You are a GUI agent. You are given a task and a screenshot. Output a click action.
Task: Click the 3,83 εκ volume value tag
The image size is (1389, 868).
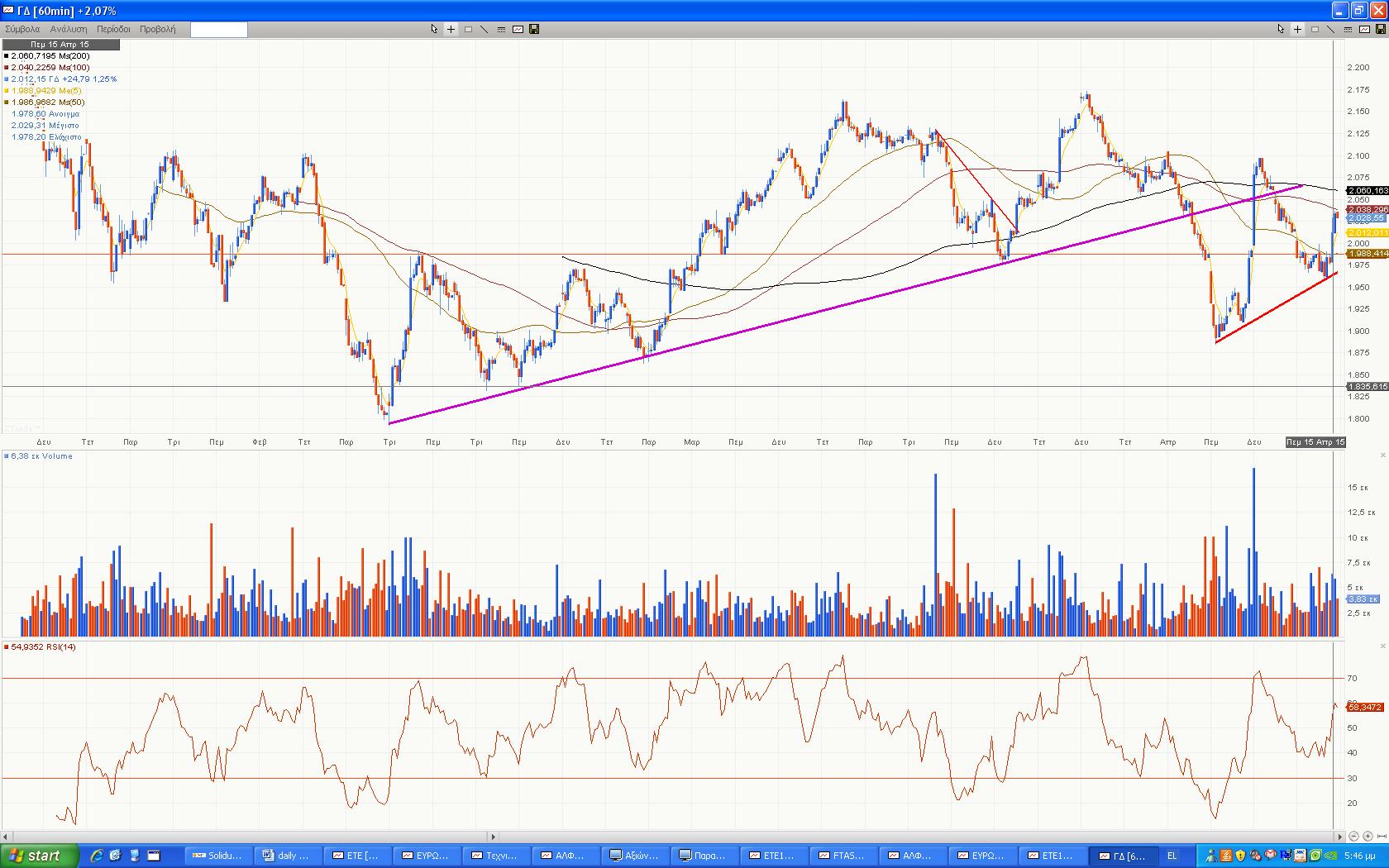pos(1363,599)
